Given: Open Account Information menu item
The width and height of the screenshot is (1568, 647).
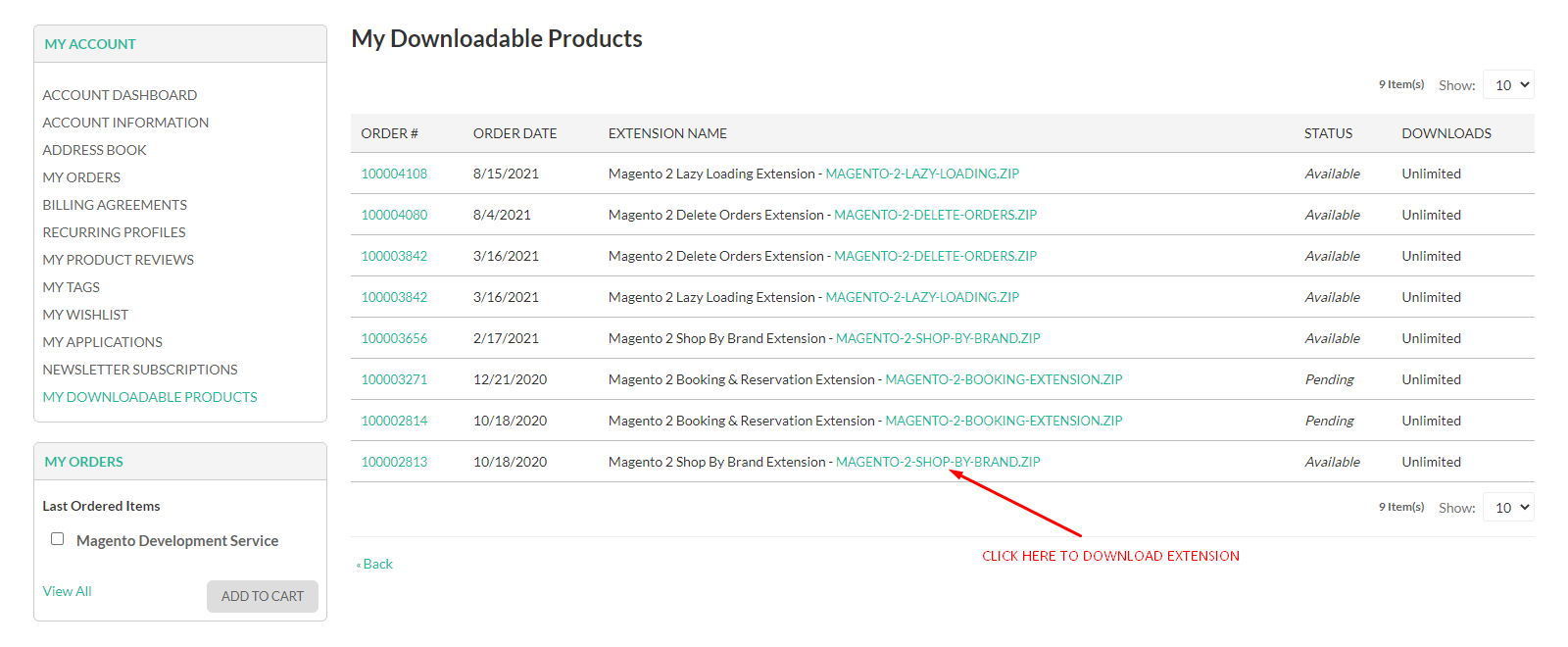Looking at the screenshot, I should tap(125, 123).
